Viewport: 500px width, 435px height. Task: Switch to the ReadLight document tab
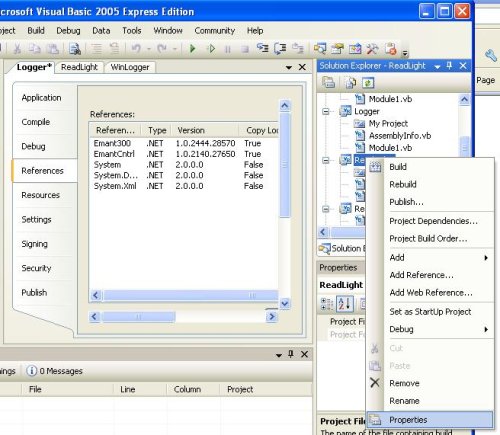79,67
